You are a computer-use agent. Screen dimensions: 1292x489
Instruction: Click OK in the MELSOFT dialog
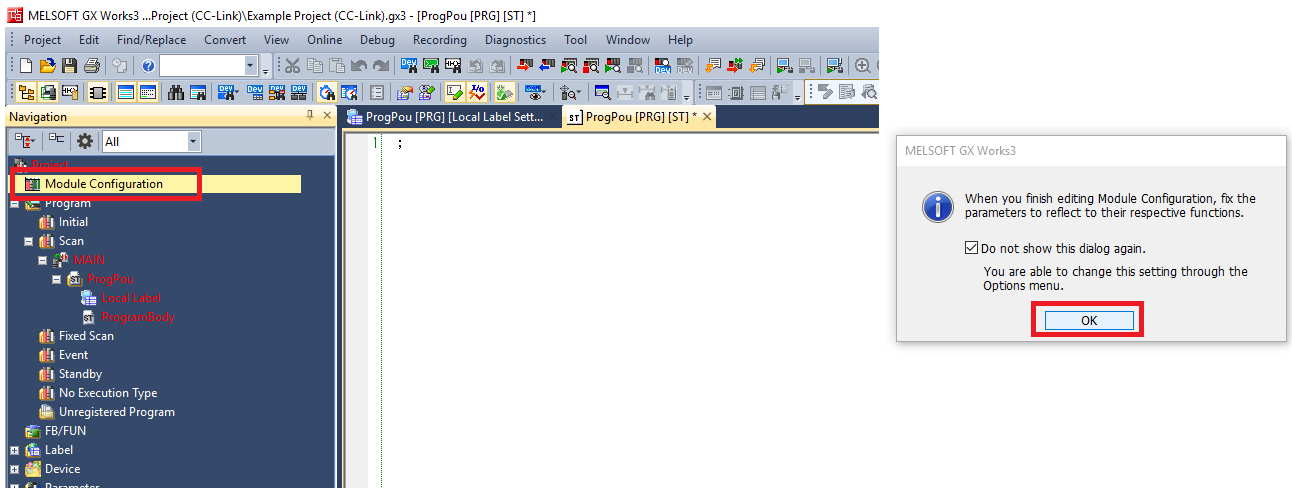pos(1089,320)
